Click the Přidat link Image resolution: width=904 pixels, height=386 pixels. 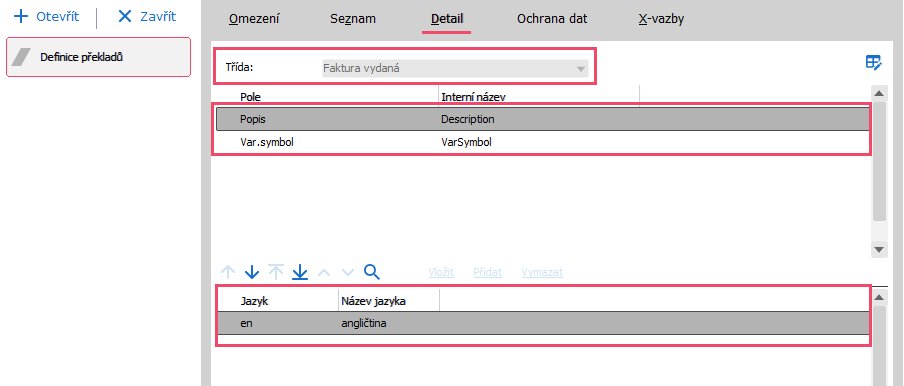(x=487, y=273)
